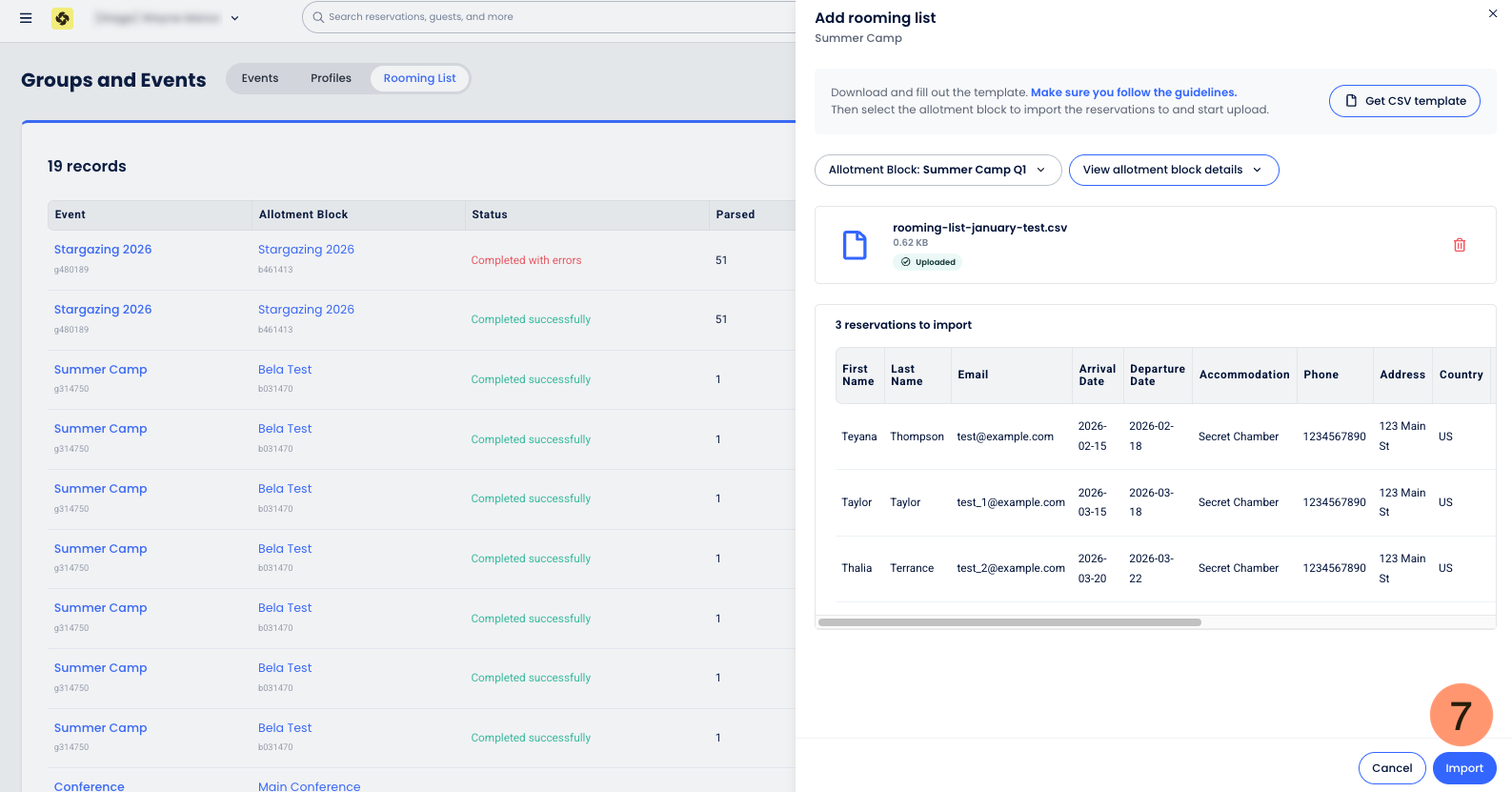Click the reservations table horizontal scrollbar
This screenshot has height=792, width=1512.
1009,622
